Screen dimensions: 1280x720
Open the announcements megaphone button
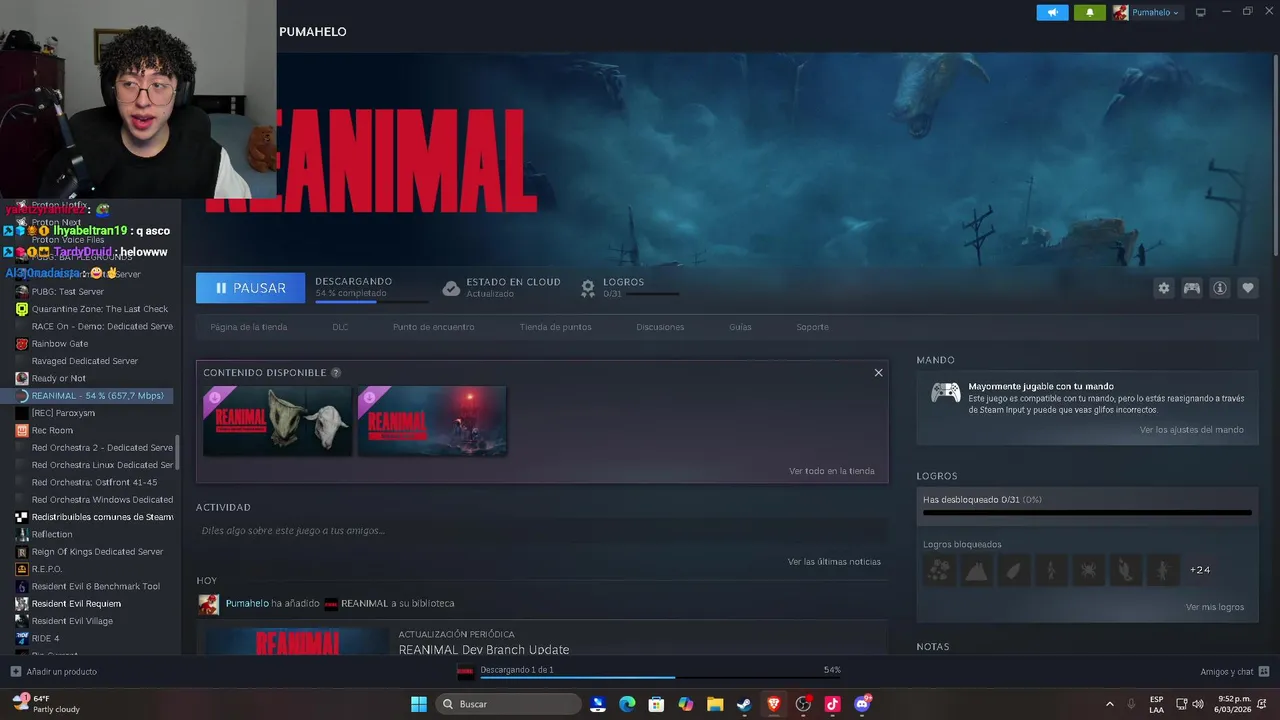click(x=1052, y=12)
